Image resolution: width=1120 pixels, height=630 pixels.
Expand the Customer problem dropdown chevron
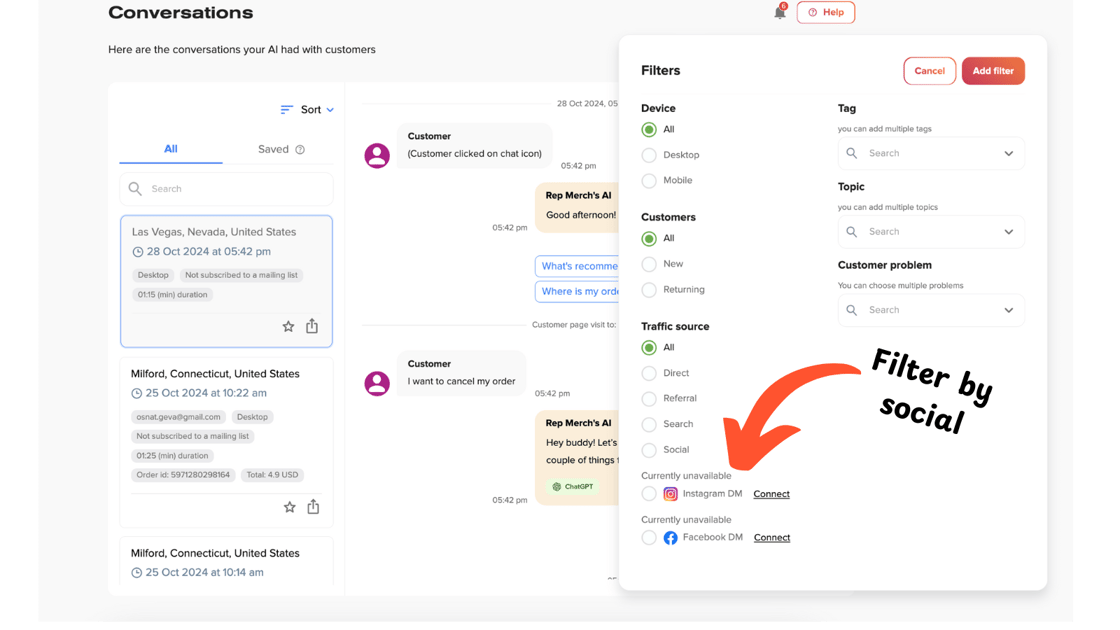click(1009, 310)
